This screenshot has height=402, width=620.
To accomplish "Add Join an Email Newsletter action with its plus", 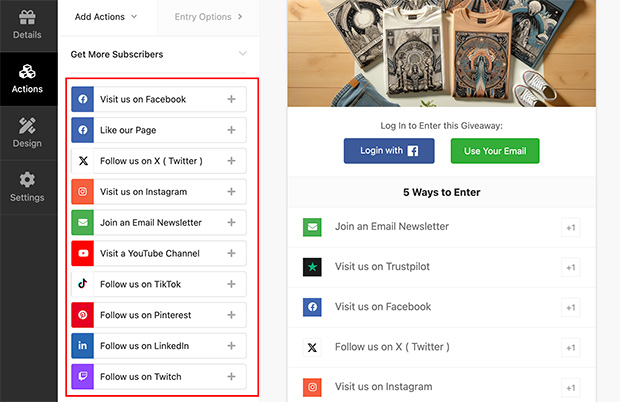I will pos(231,223).
